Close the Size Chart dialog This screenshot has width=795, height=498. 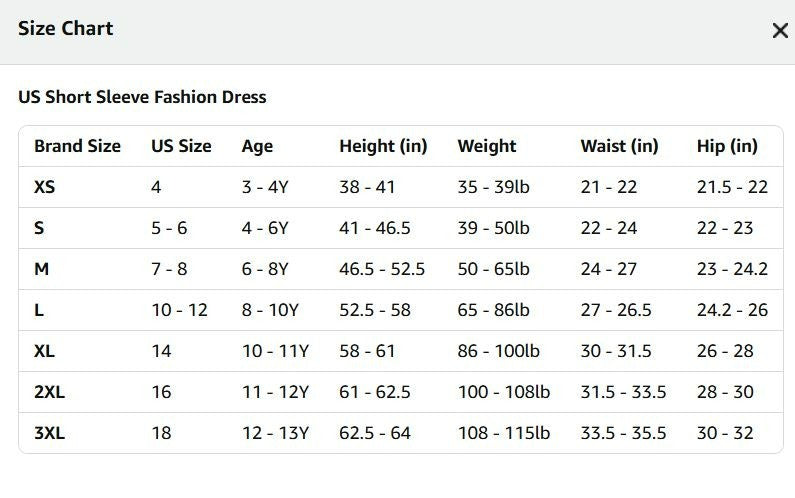pos(780,30)
